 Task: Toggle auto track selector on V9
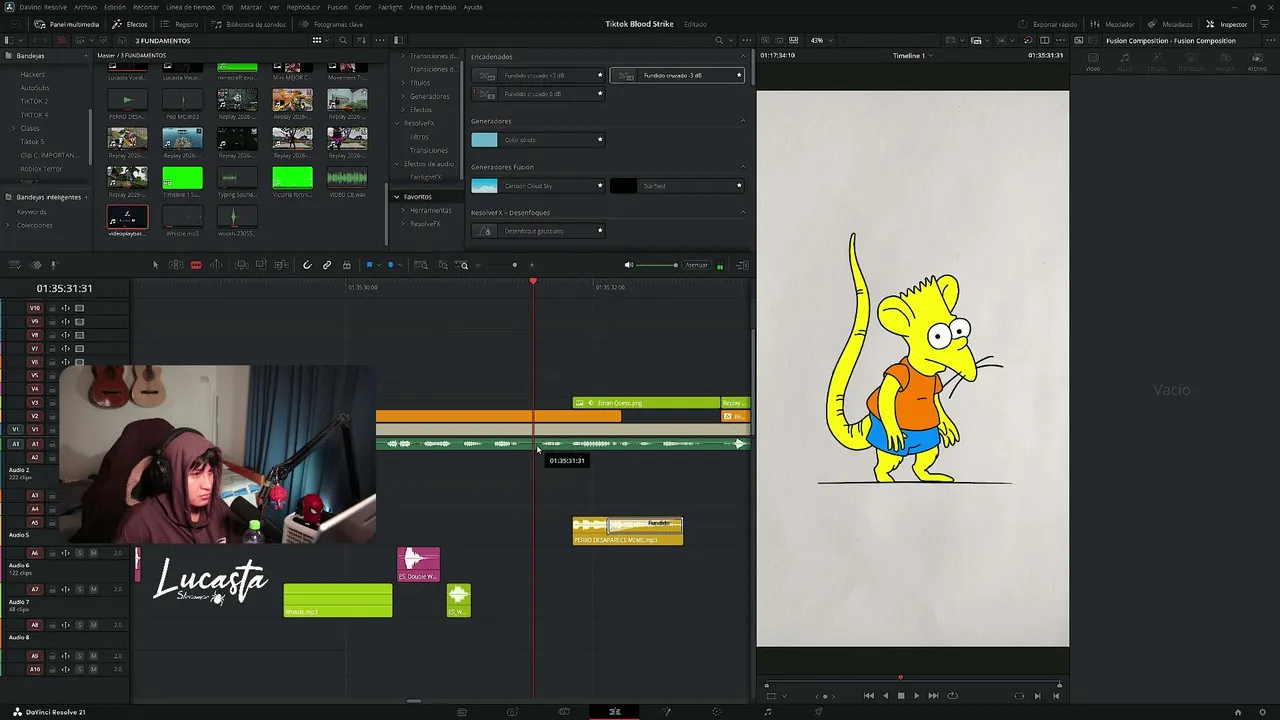pos(66,321)
